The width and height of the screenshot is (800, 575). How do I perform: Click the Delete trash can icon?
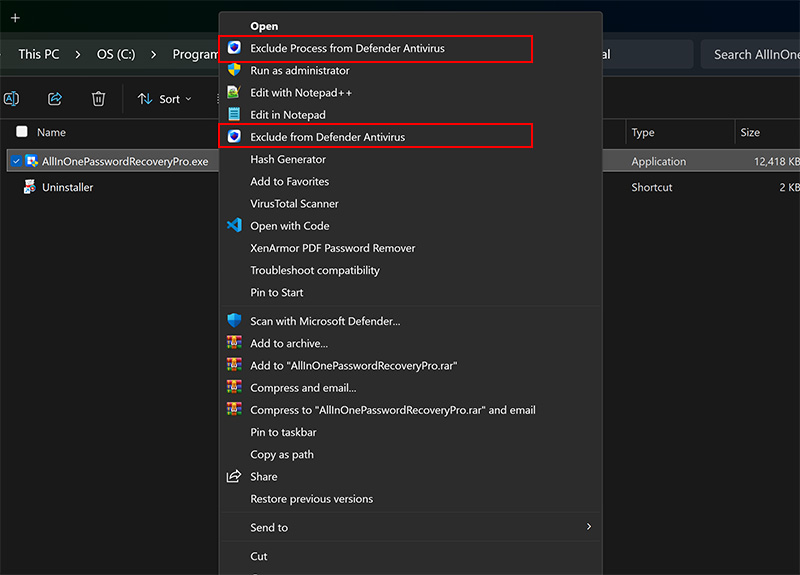pyautogui.click(x=98, y=98)
